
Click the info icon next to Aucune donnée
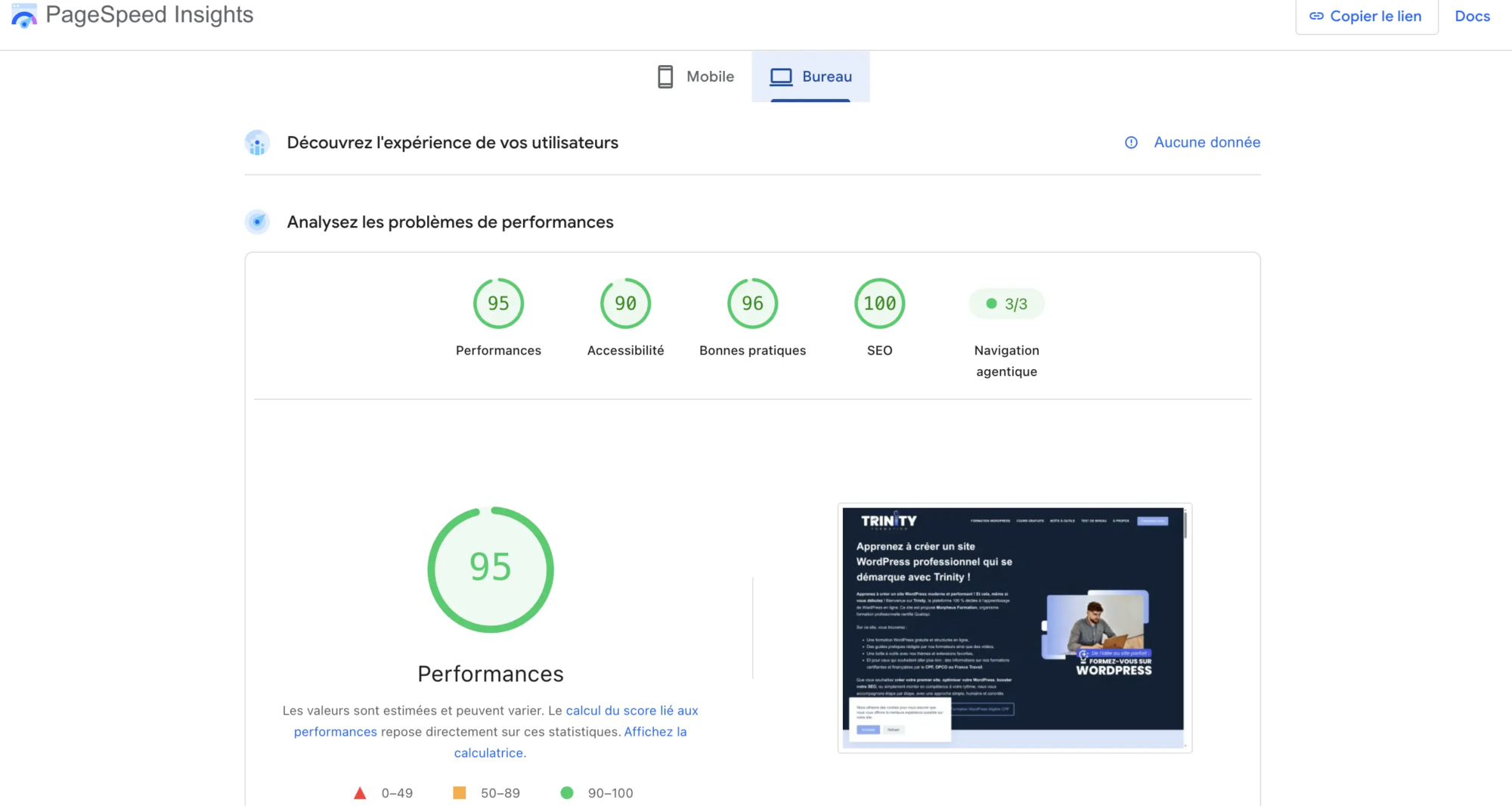click(1131, 142)
